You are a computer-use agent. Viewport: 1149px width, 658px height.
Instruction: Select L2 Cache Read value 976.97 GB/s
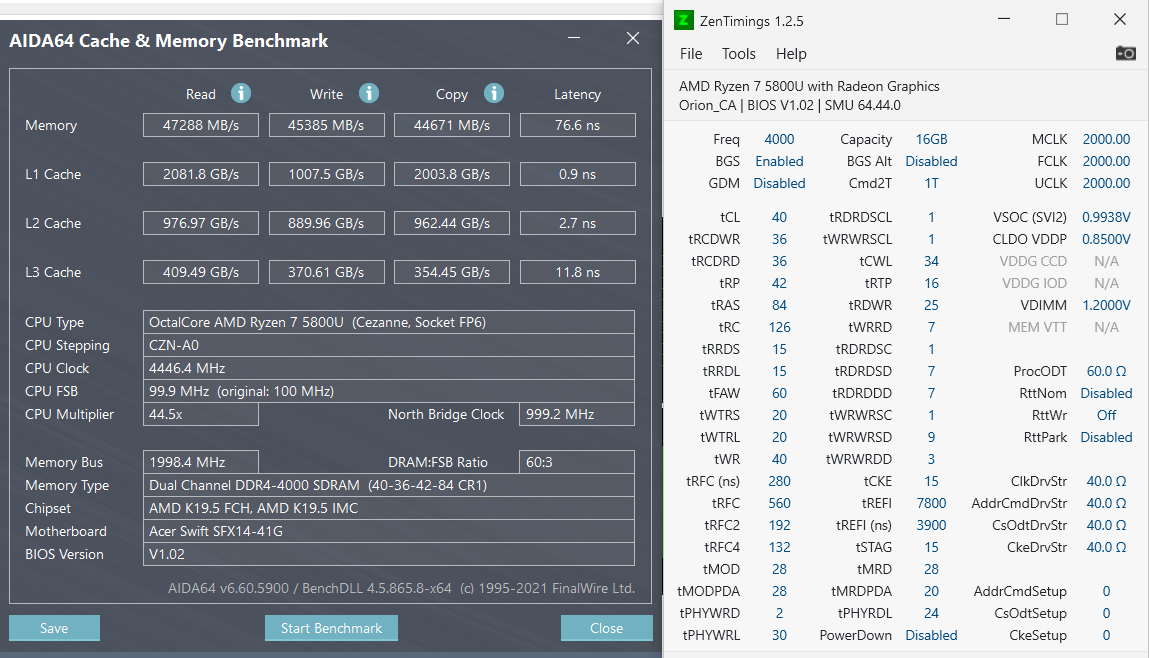tap(201, 223)
